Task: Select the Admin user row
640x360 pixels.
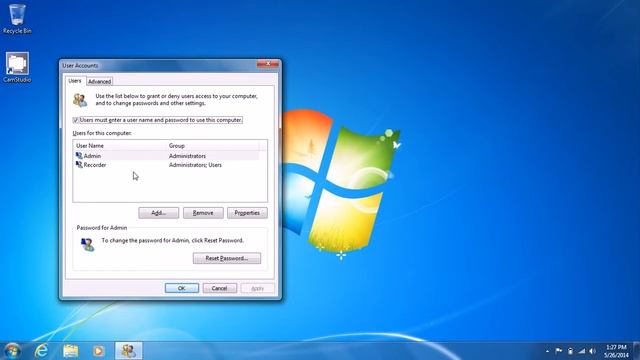Action: (x=167, y=156)
